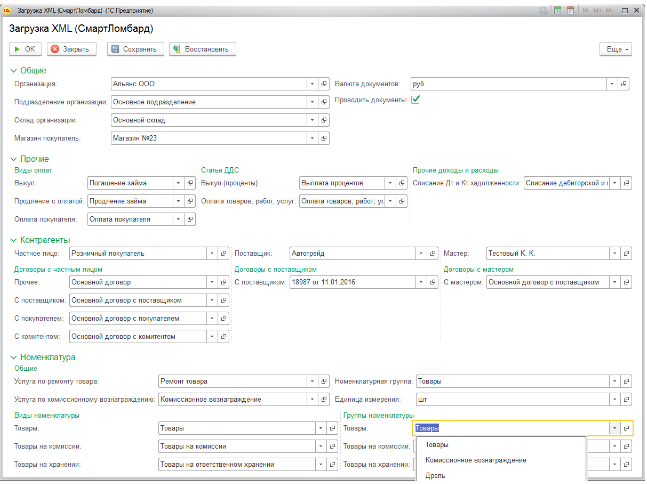Open the Выкуп (проценты) dropdown arrow

click(390, 183)
